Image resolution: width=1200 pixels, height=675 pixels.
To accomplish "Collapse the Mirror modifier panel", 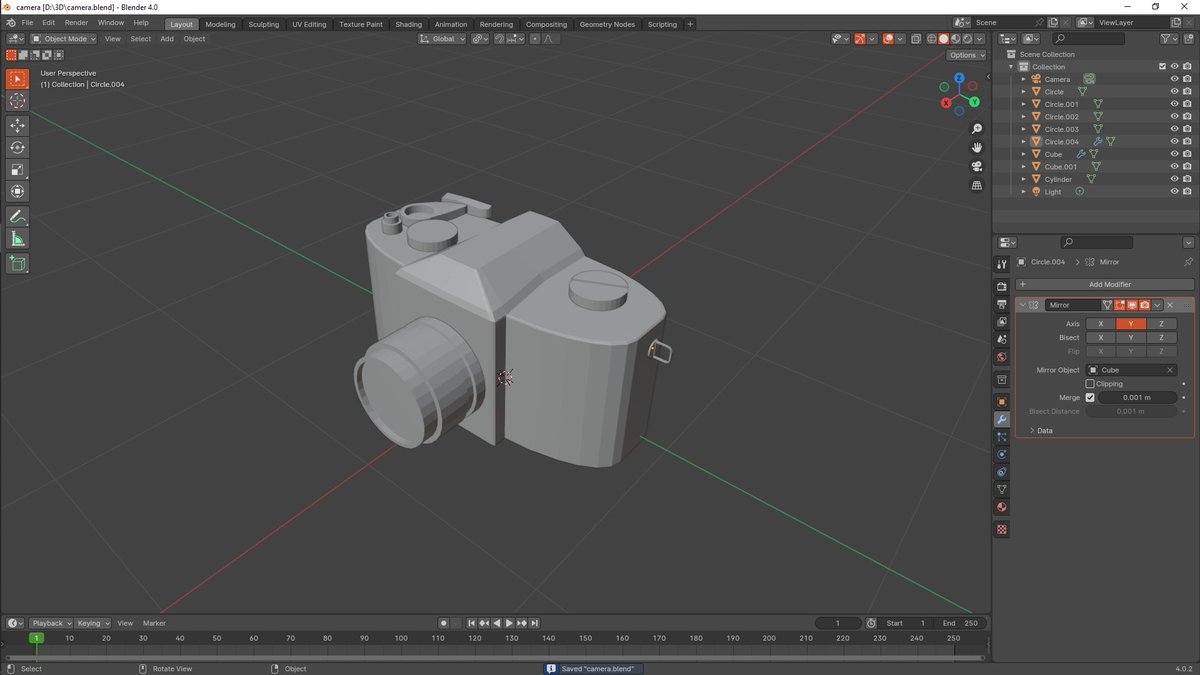I will coord(1022,305).
